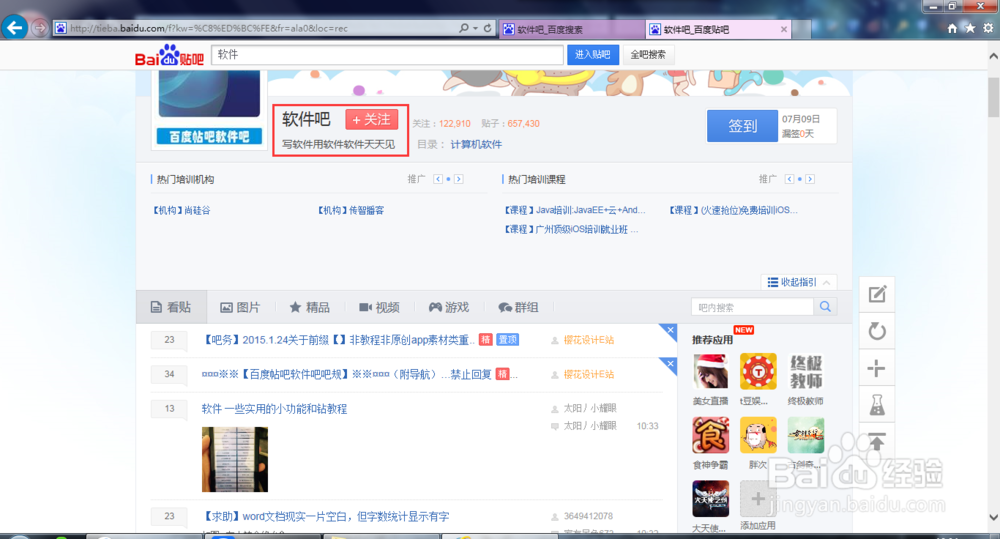
Task: Open the 【求助】word文档 post
Action: (326, 517)
